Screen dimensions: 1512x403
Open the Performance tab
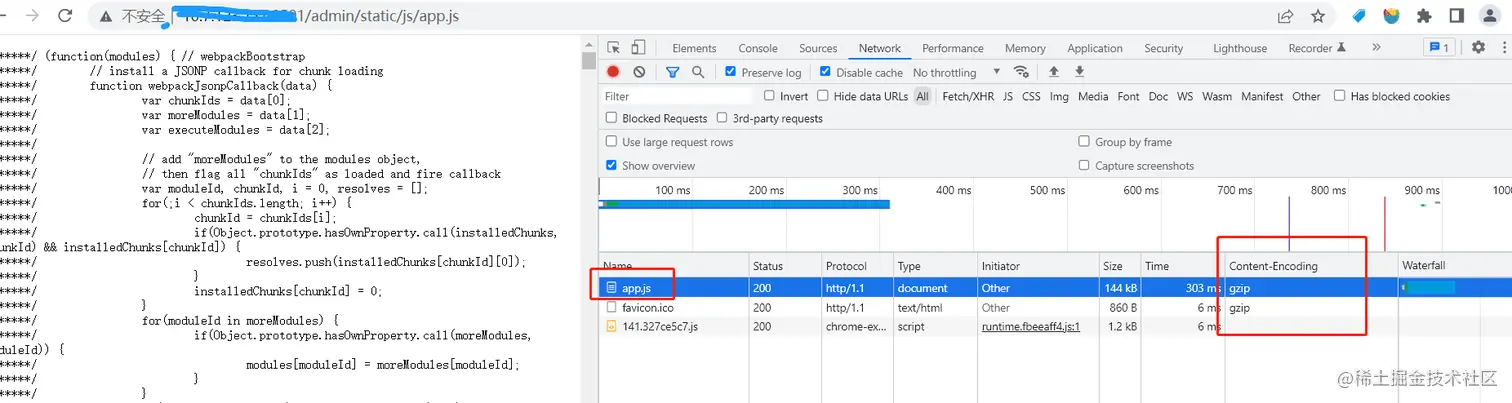pos(953,48)
